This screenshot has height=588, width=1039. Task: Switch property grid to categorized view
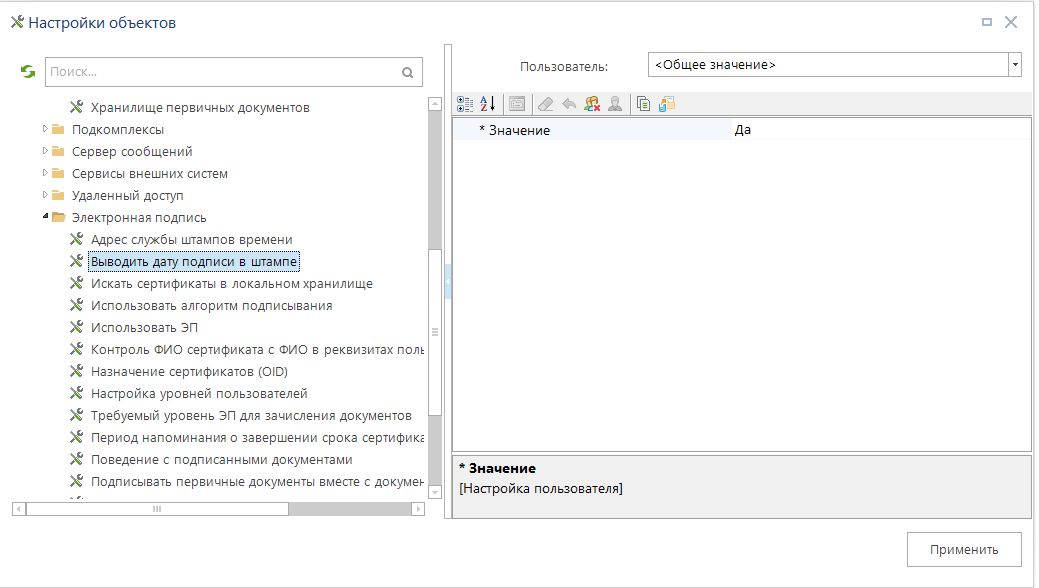465,103
